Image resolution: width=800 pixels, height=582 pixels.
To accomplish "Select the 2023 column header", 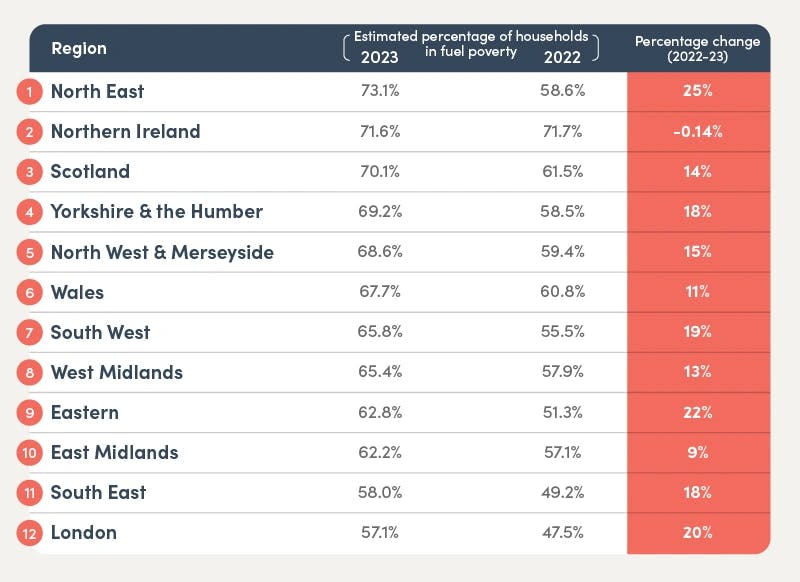I will [379, 56].
